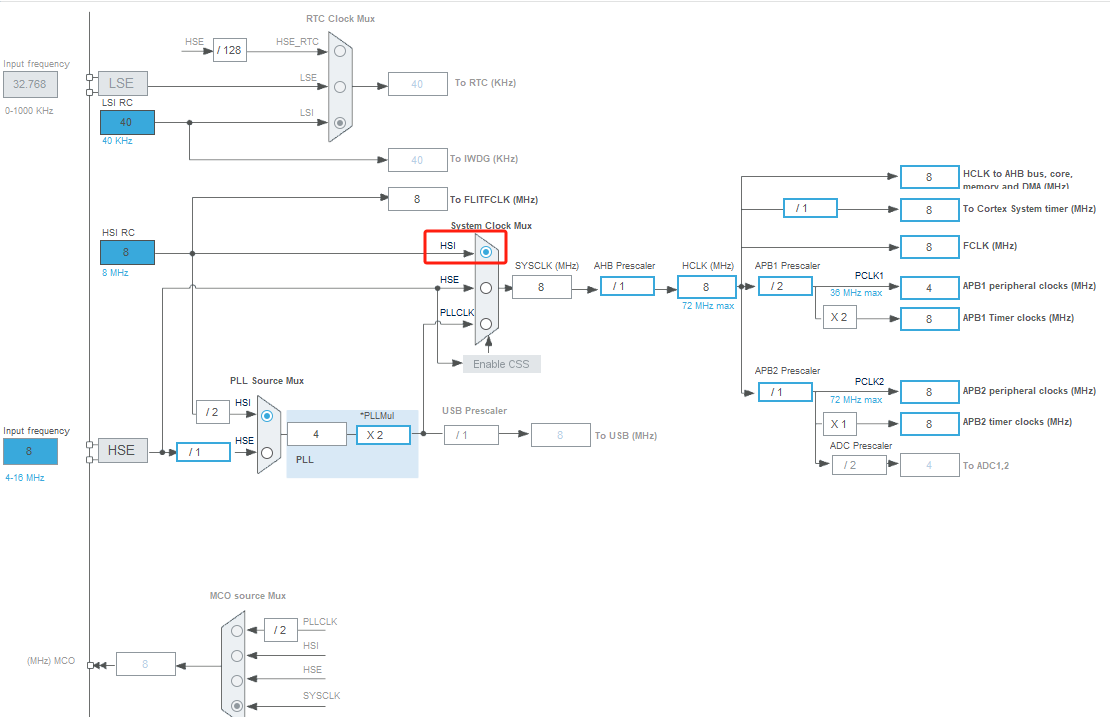Screen dimensions: 1110x717
Task: Click the Enable CSS button
Action: click(500, 363)
